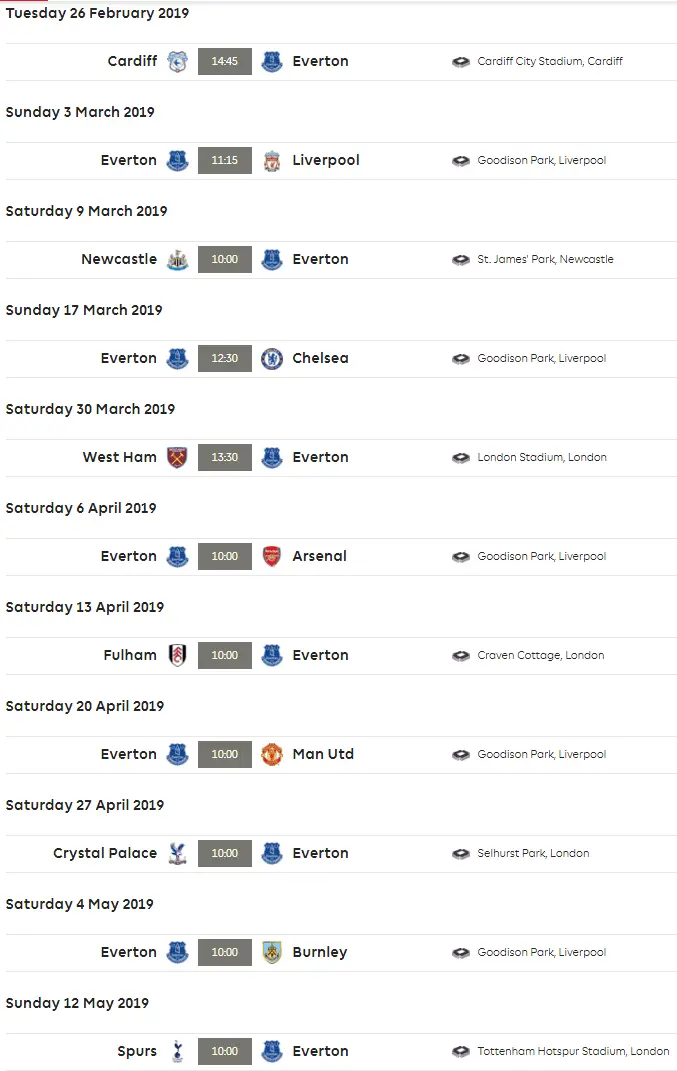
Task: Open the Tottenham Hotspur Stadium, London venue link
Action: click(573, 1051)
